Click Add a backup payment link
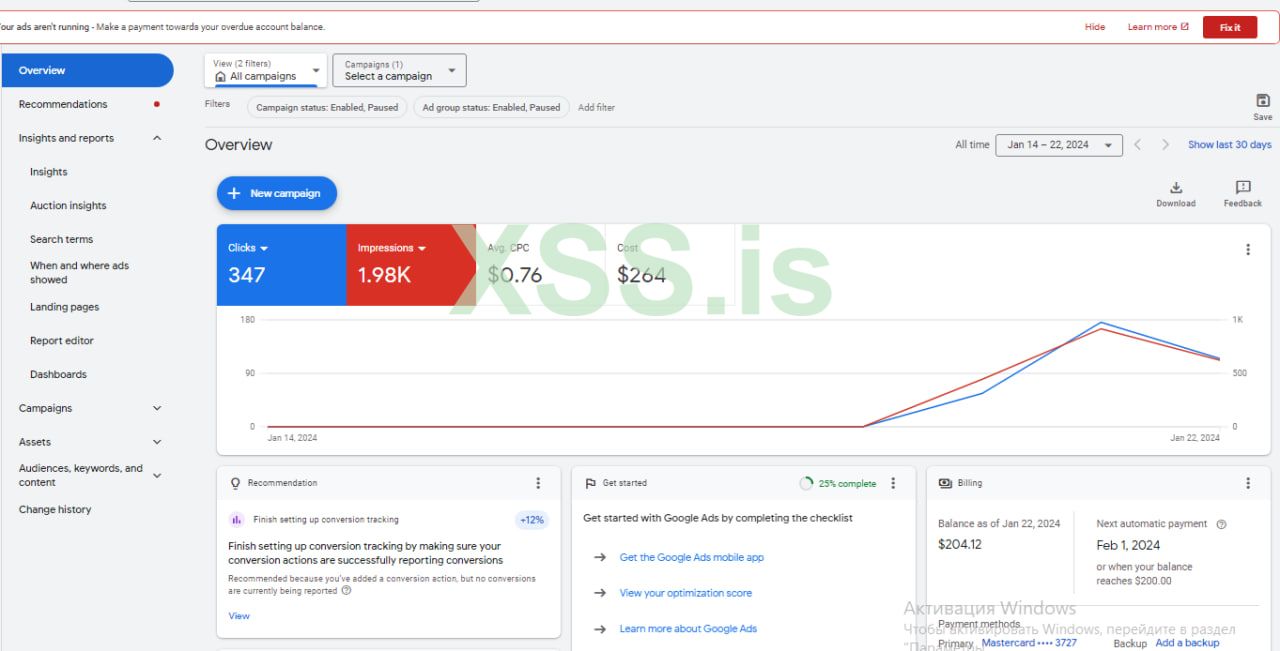This screenshot has height=651, width=1280. (x=1187, y=643)
